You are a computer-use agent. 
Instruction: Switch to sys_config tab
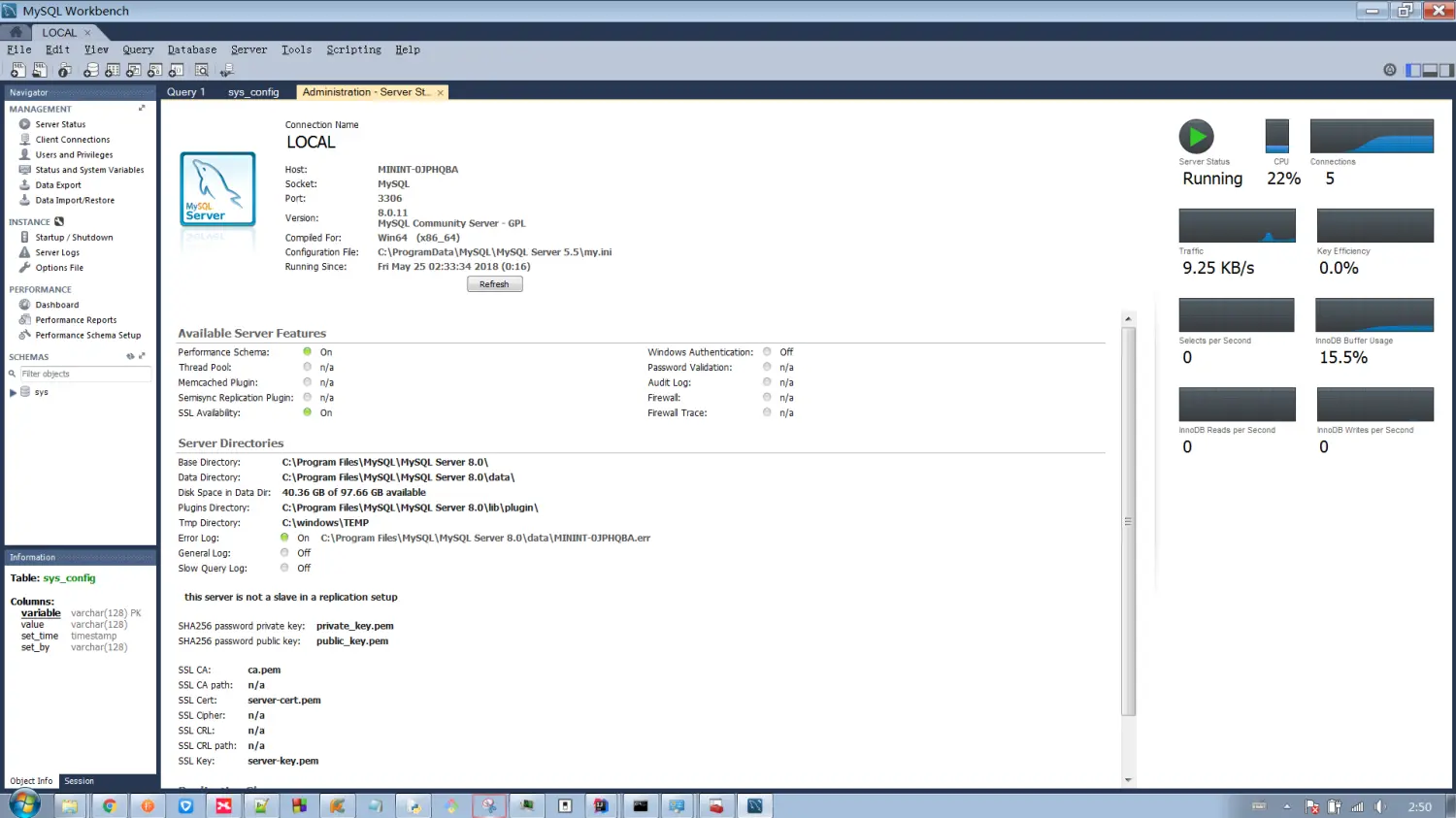coord(253,92)
